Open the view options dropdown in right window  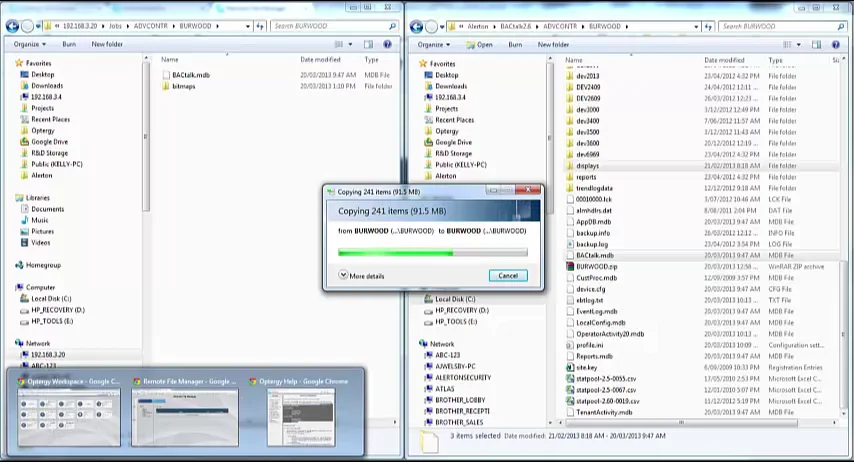(799, 45)
